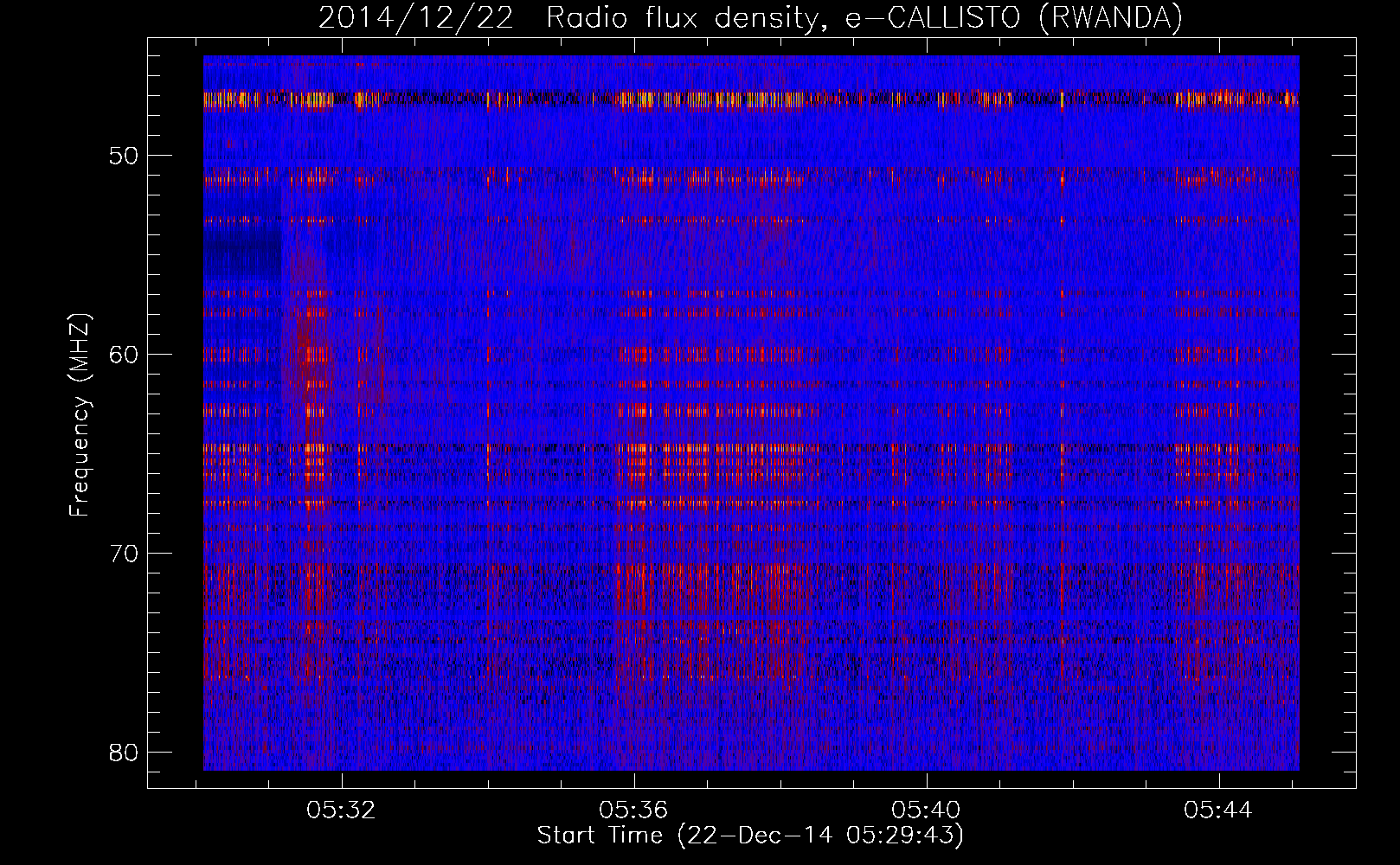
Task: Click the plot title mentioning e-CALLISTO (RWANDA)
Action: [x=750, y=18]
